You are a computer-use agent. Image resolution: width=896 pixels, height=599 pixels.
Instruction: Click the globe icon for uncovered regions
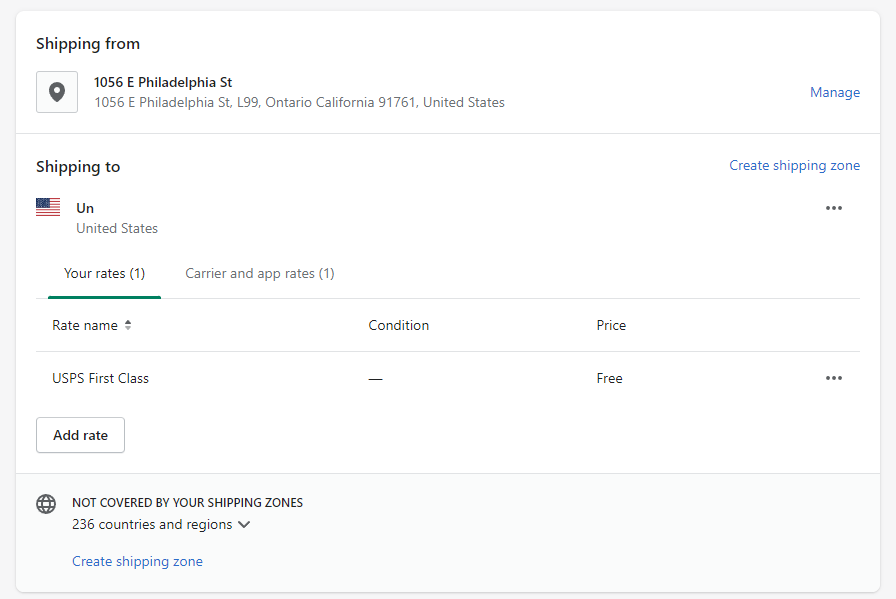click(46, 504)
